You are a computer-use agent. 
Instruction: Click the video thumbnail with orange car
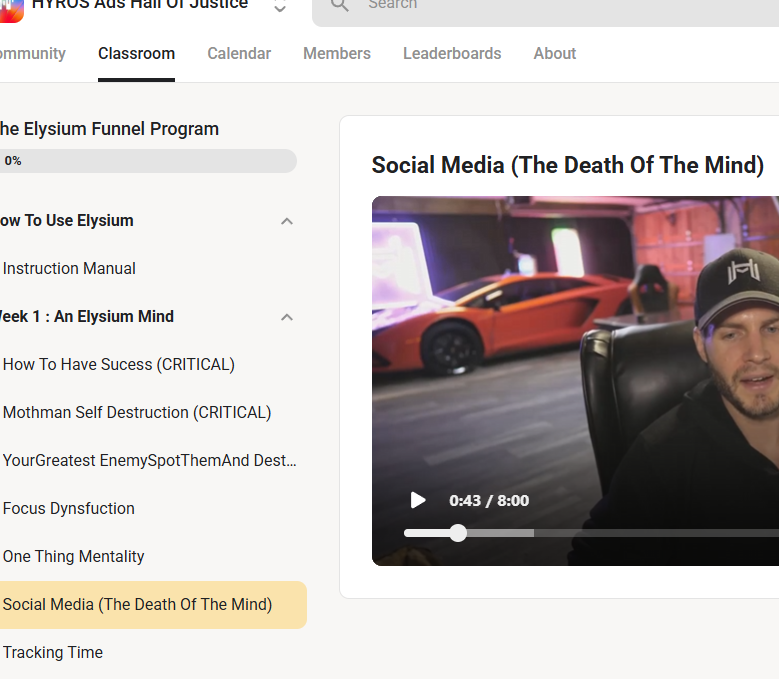click(575, 380)
